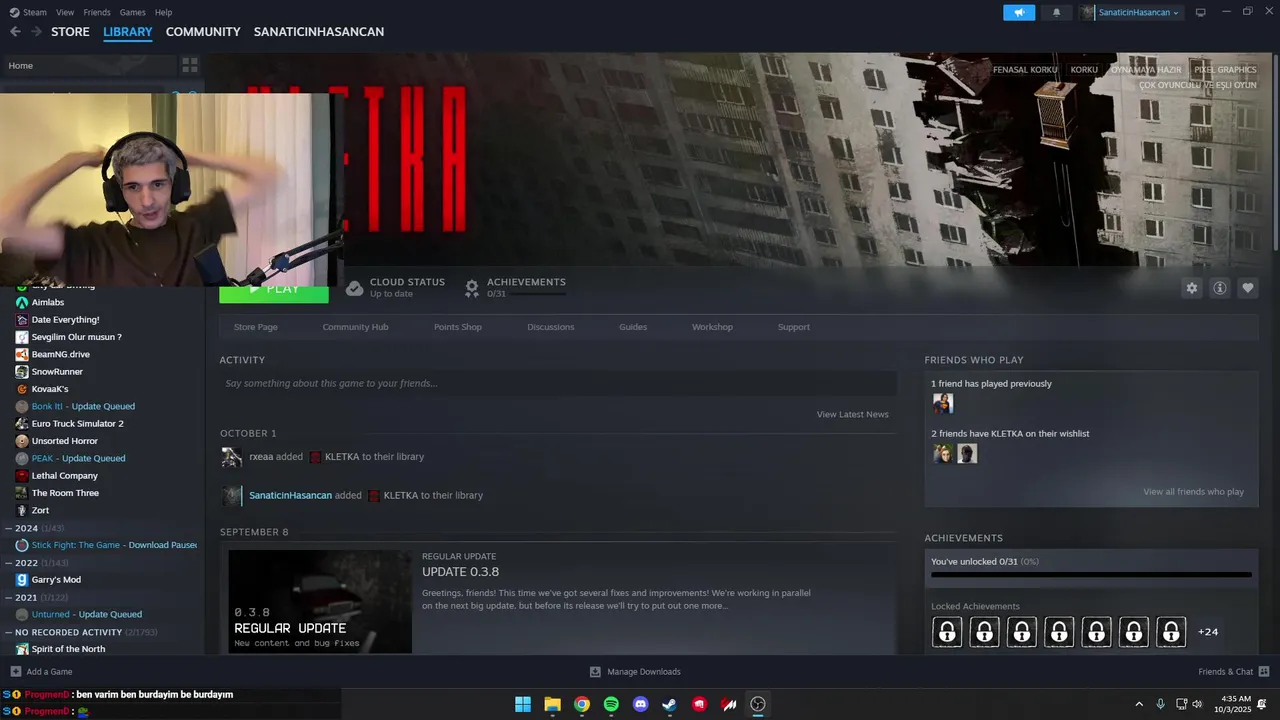Select SnowRunner in library list
The image size is (1280, 720).
pyautogui.click(x=57, y=372)
